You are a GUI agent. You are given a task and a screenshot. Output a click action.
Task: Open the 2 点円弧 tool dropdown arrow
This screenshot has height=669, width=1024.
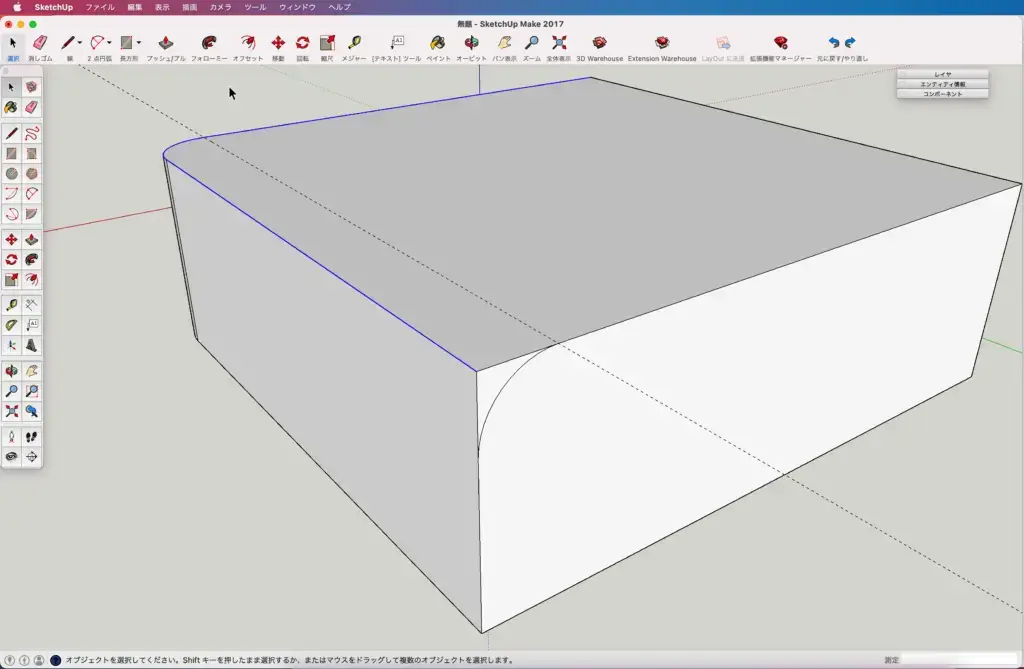109,42
